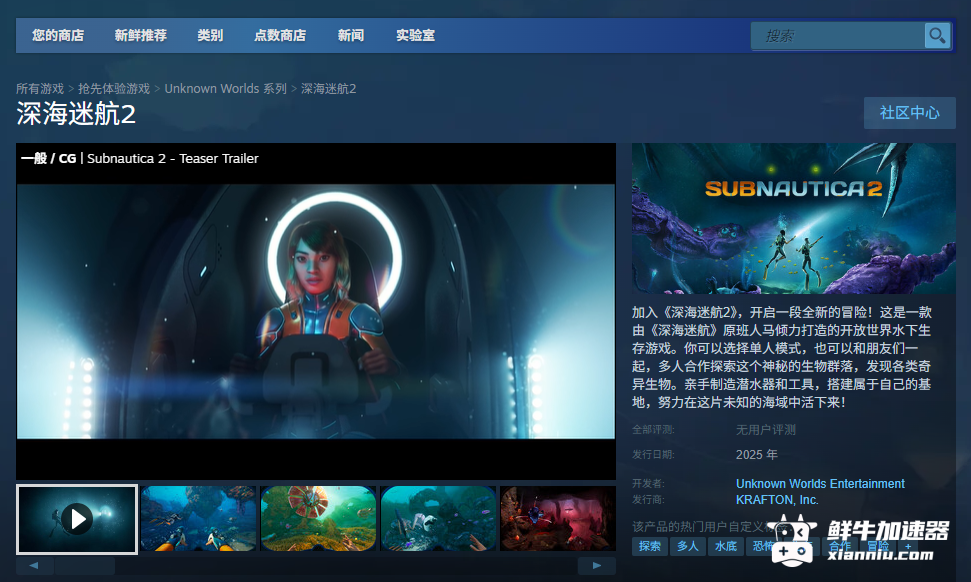Viewport: 971px width, 582px height.
Task: Click the Subnautica 2 - Teaser Trailer caption
Action: (173, 159)
